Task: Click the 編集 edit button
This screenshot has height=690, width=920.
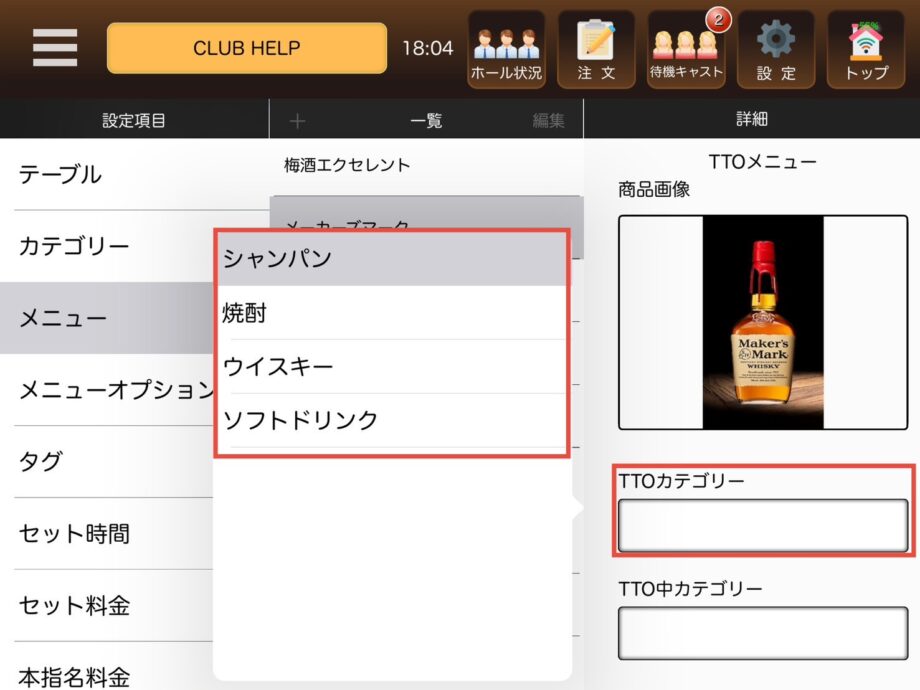Action: (x=548, y=121)
